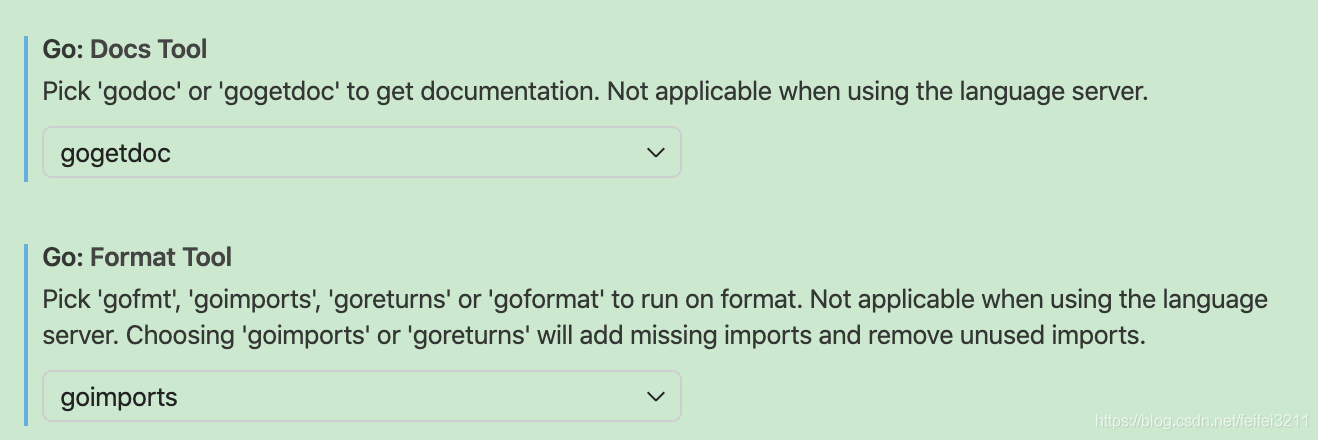Viewport: 1318px width, 440px height.
Task: Click the chevron arrow beside goimports
Action: coord(656,397)
